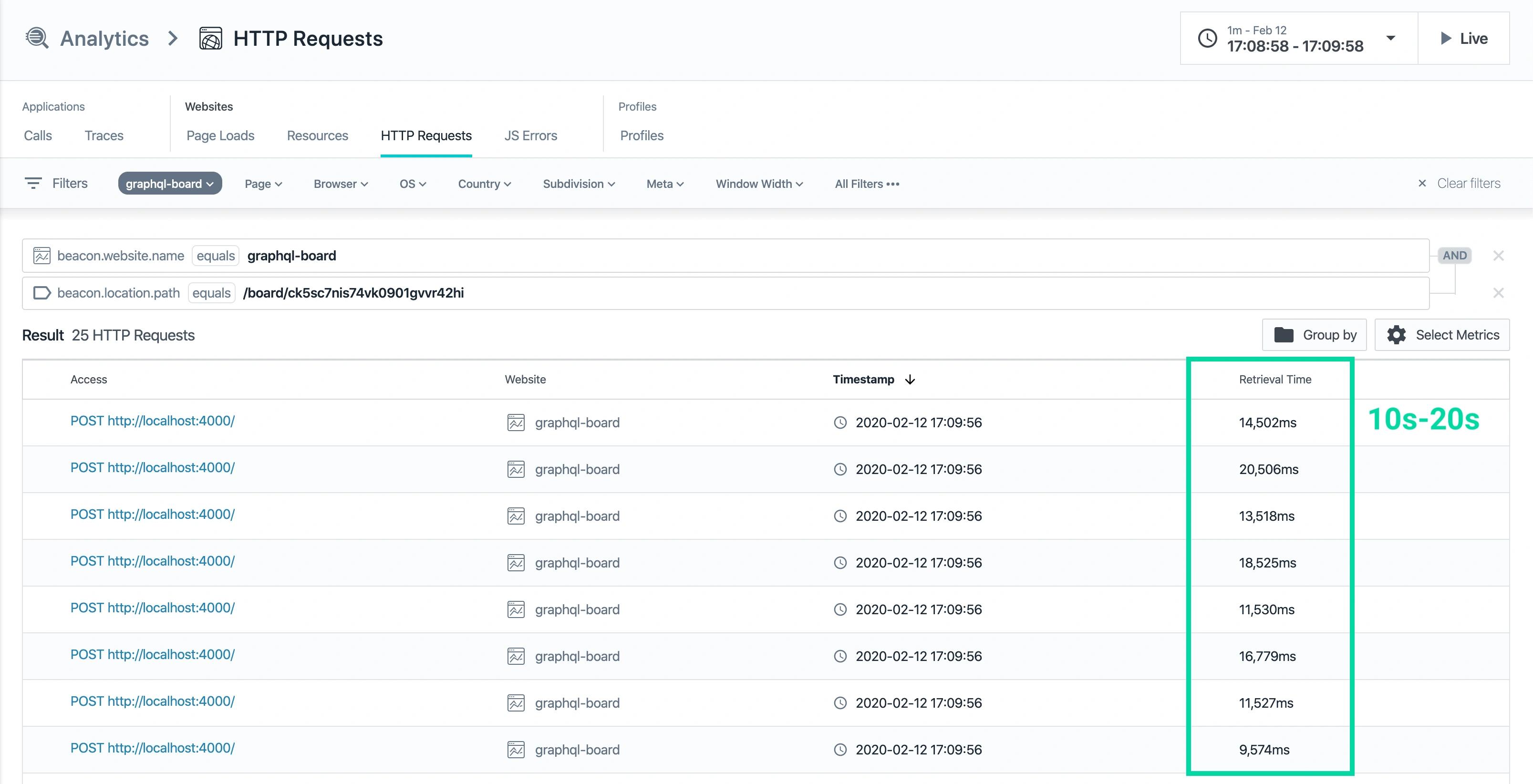Expand the Browser filter dropdown
The image size is (1533, 784).
341,184
